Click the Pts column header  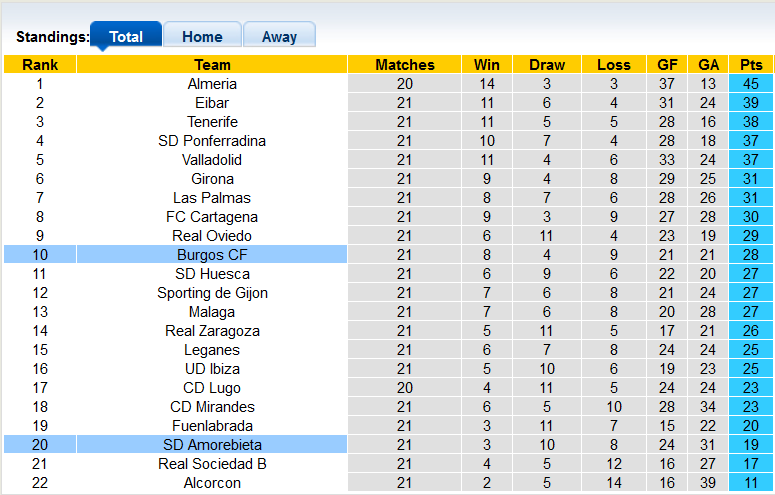click(x=750, y=65)
